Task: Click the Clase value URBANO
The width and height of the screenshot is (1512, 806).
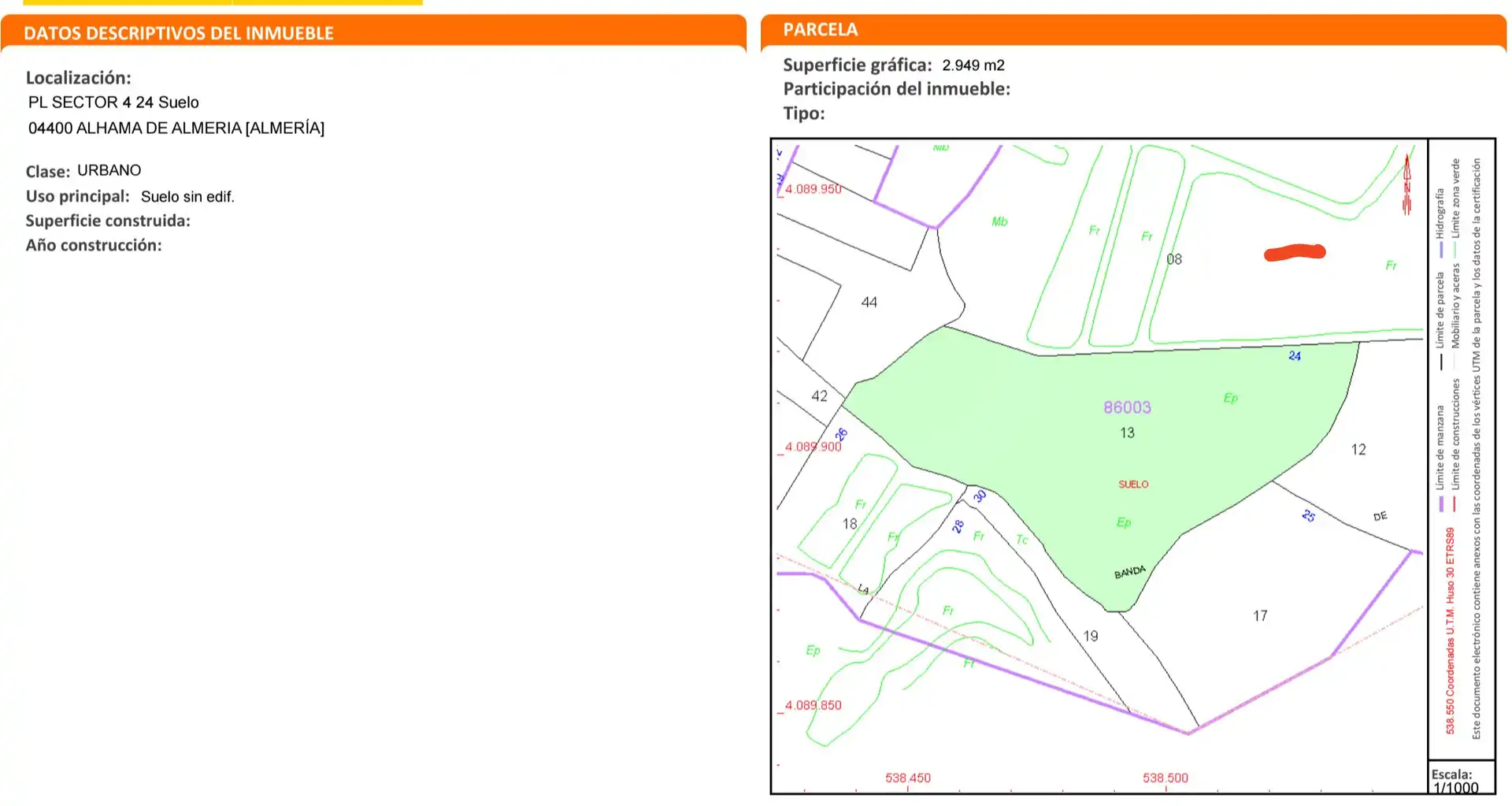Action: coord(109,170)
